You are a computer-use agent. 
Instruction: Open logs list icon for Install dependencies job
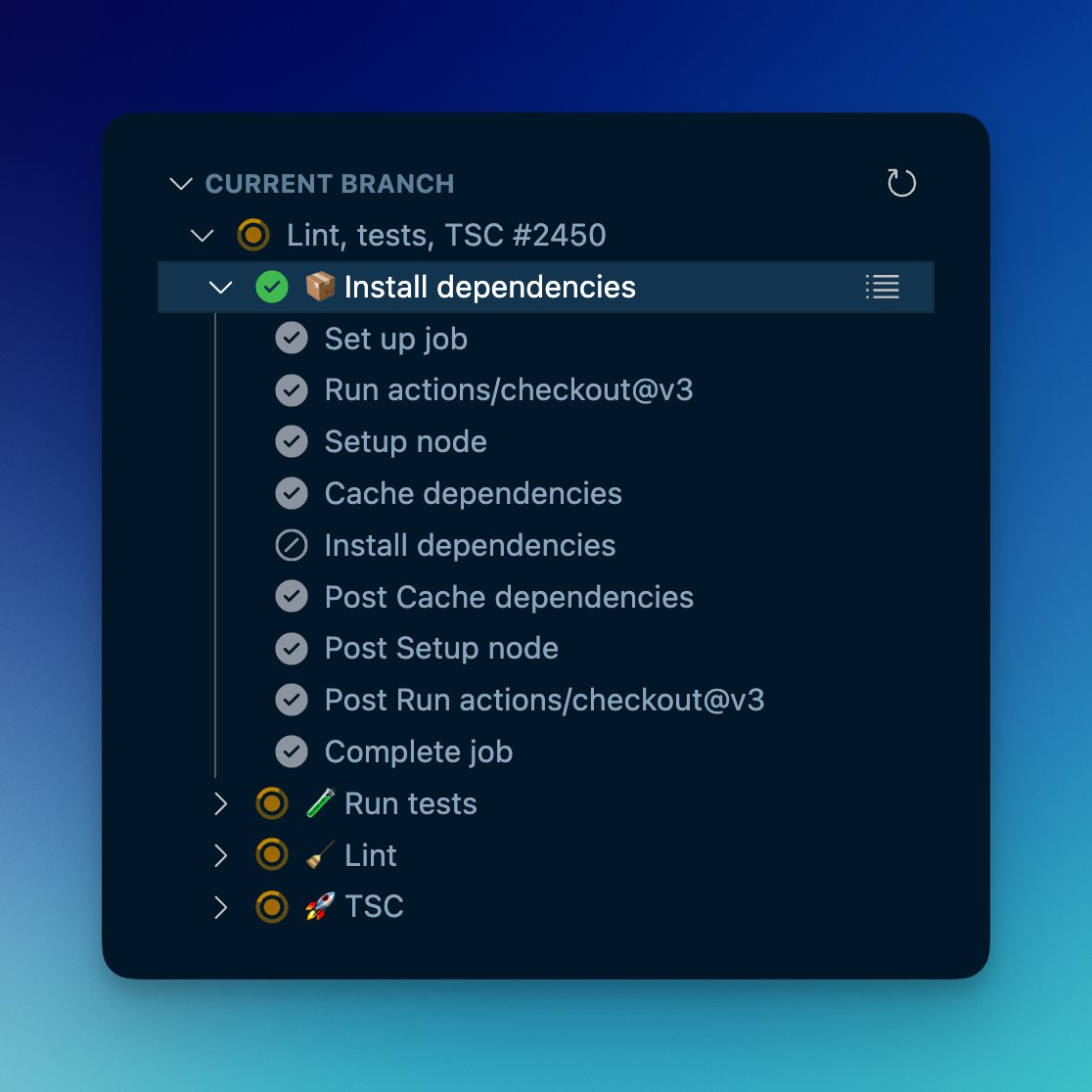[883, 287]
